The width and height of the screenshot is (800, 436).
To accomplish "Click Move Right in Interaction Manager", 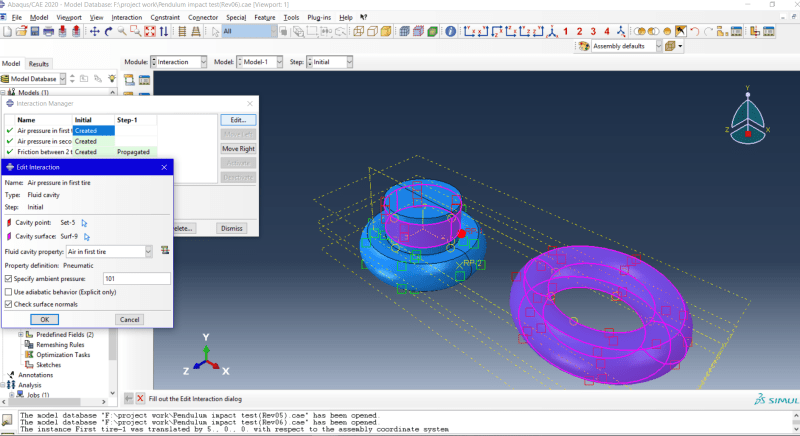I will pos(238,148).
